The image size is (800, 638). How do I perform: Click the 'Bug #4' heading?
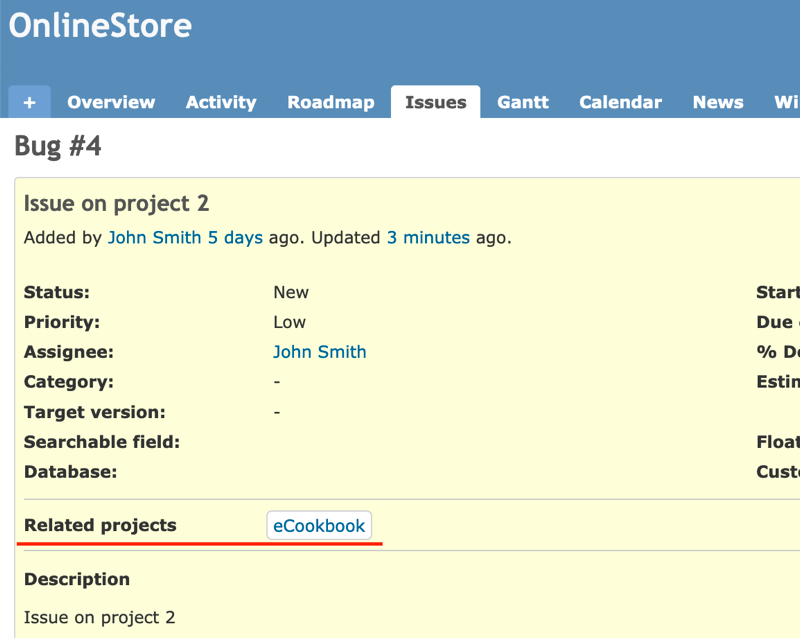point(58,146)
